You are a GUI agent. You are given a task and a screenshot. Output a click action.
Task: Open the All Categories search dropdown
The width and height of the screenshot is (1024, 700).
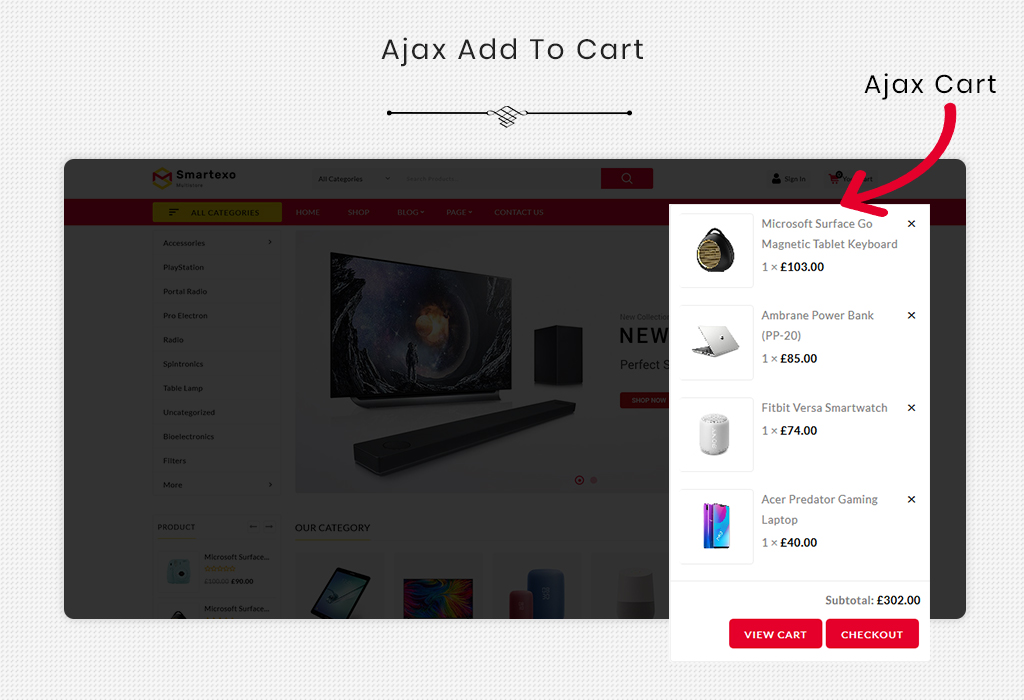click(353, 178)
